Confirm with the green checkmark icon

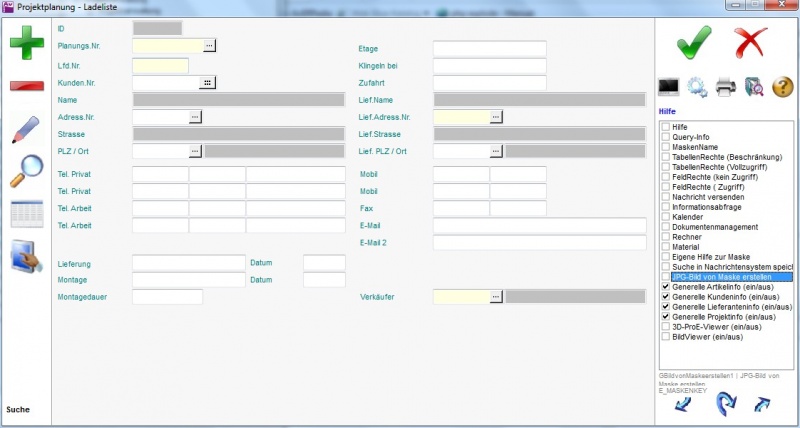click(x=692, y=45)
